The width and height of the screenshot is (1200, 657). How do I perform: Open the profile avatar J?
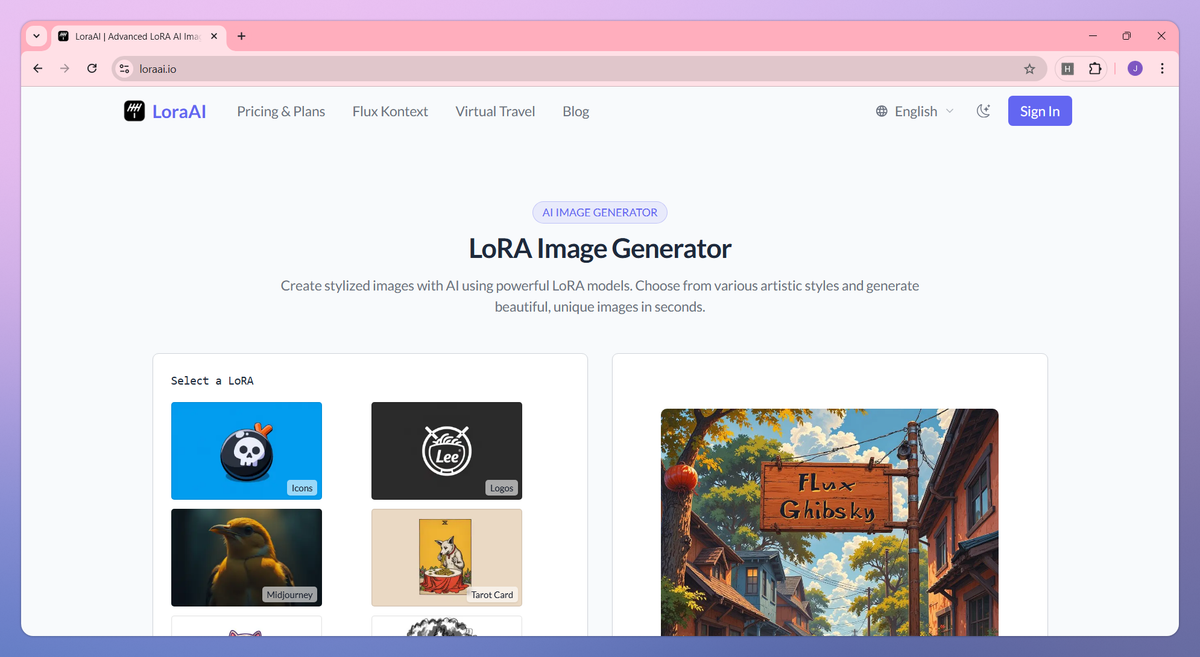(1135, 69)
